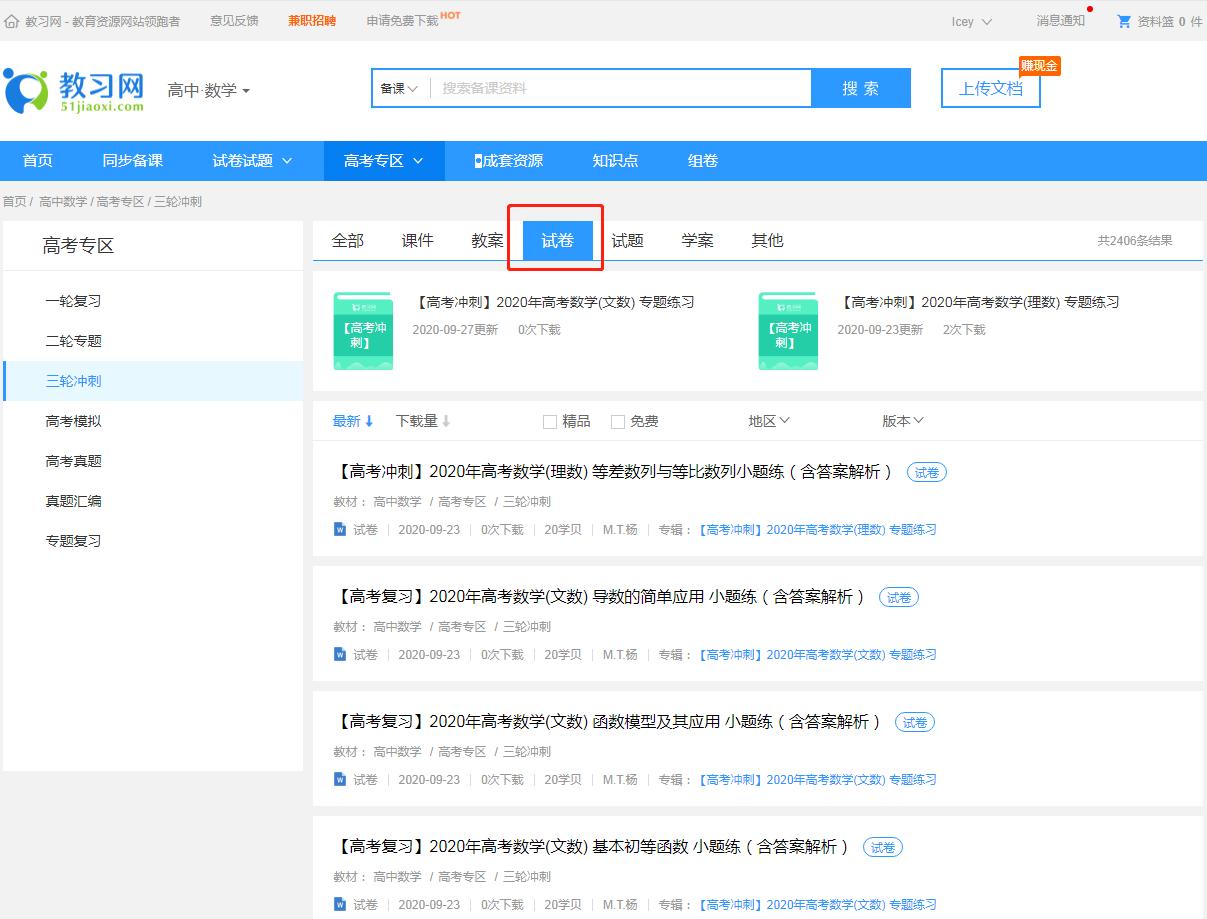Switch to the 课件 tab
The height and width of the screenshot is (919, 1207).
pyautogui.click(x=417, y=240)
